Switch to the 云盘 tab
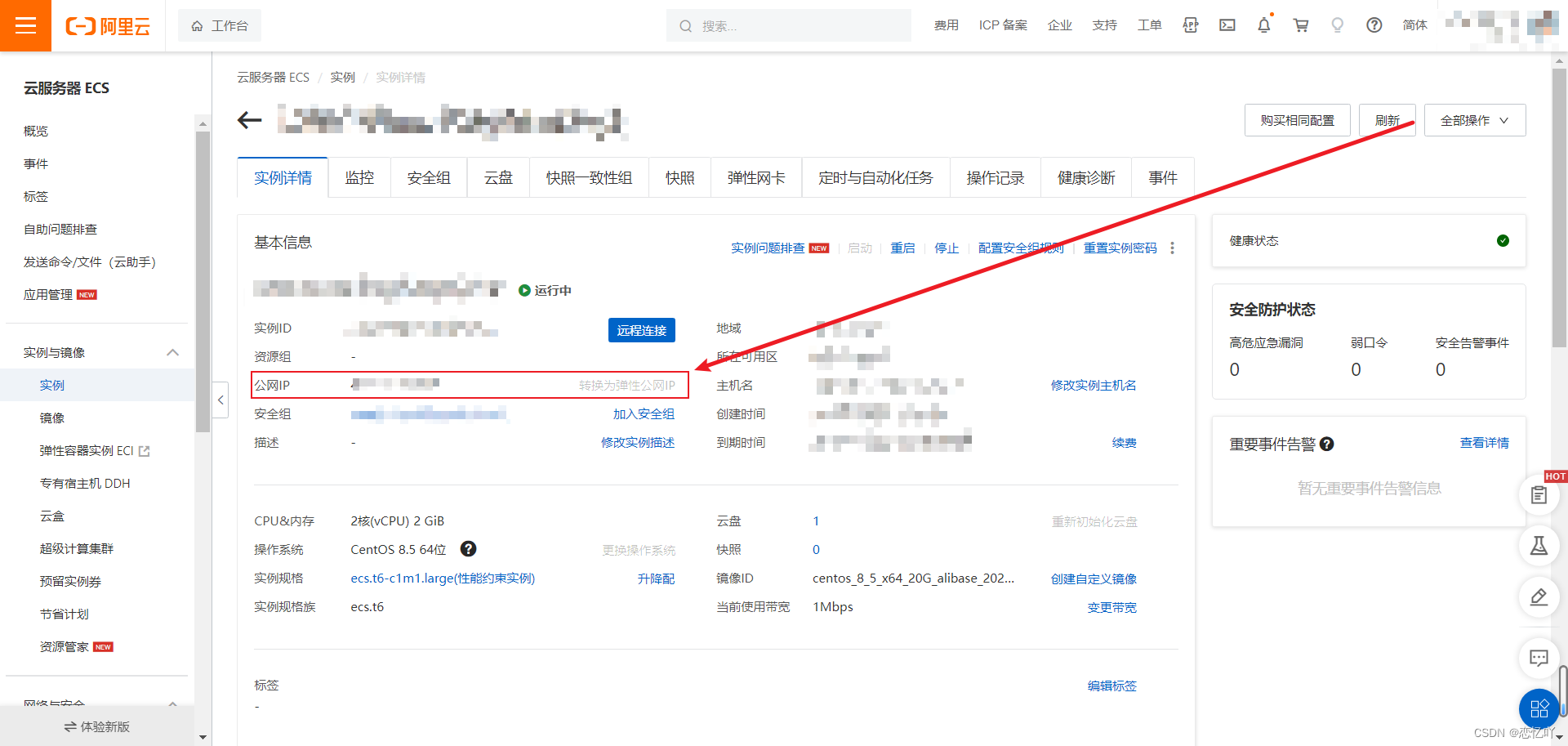1568x746 pixels. pyautogui.click(x=498, y=177)
